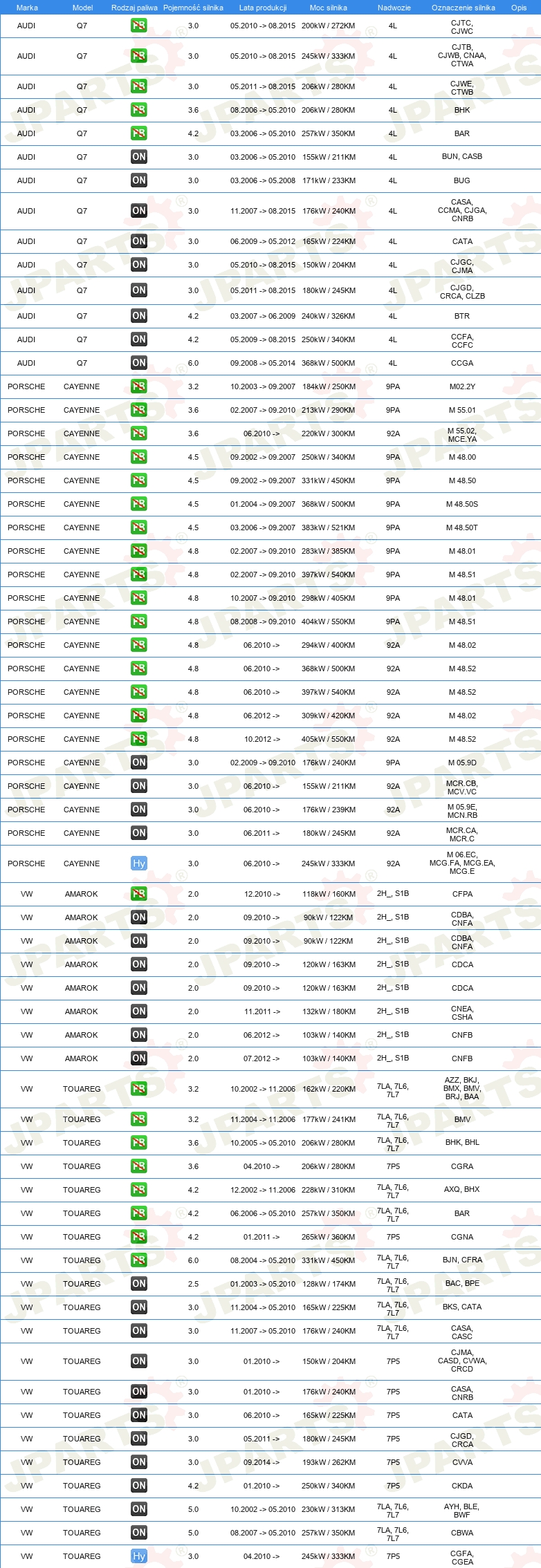Select the 118kW / 160KM power cell

click(329, 894)
